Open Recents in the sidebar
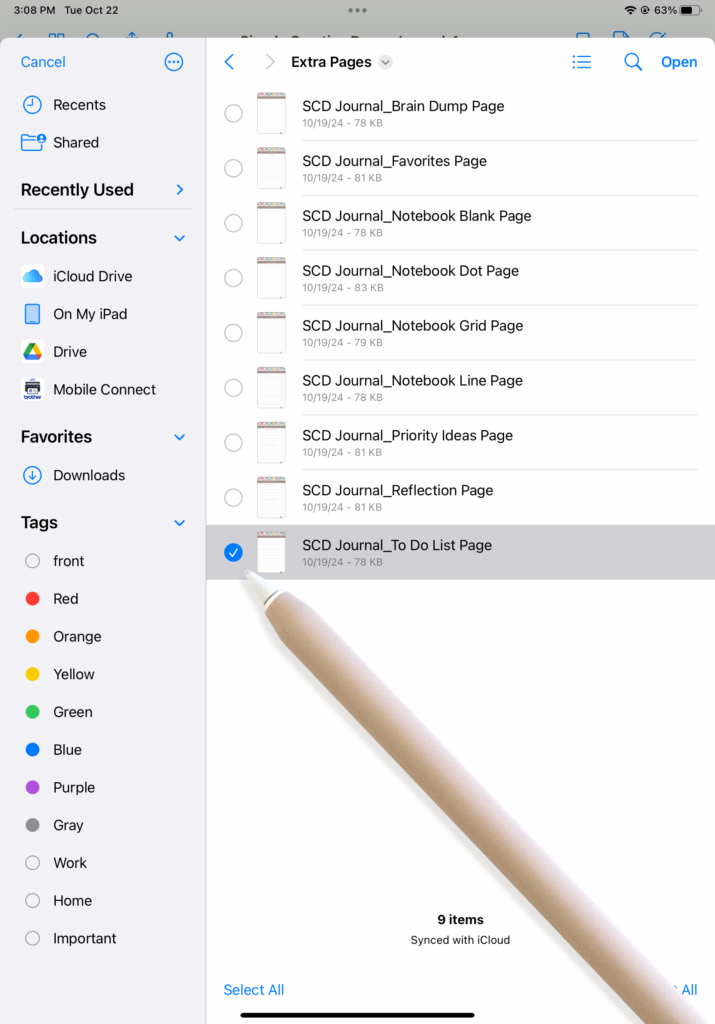This screenshot has width=715, height=1024. click(79, 105)
